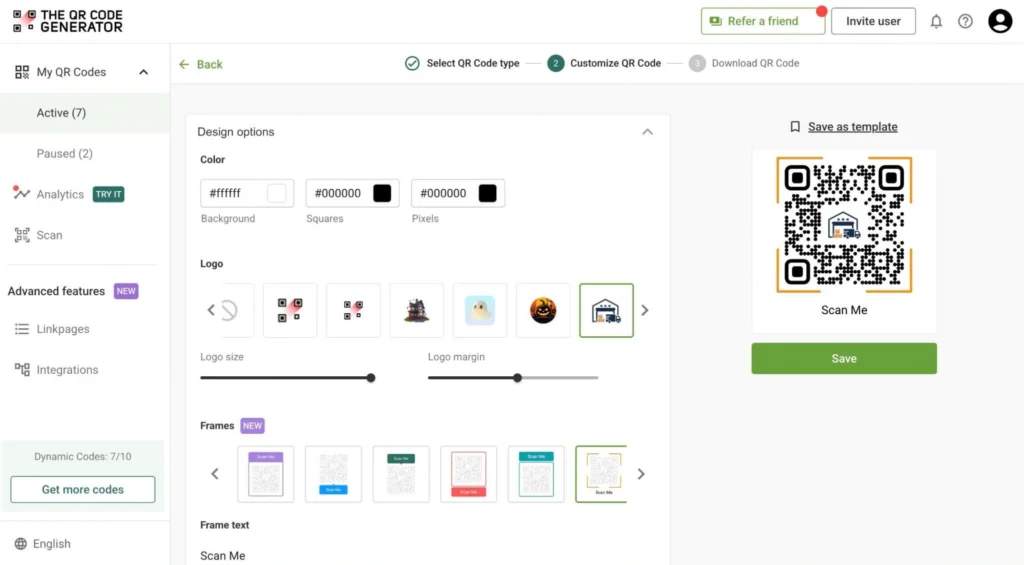1024x565 pixels.
Task: Select the no-logo option icon
Action: tap(231, 310)
